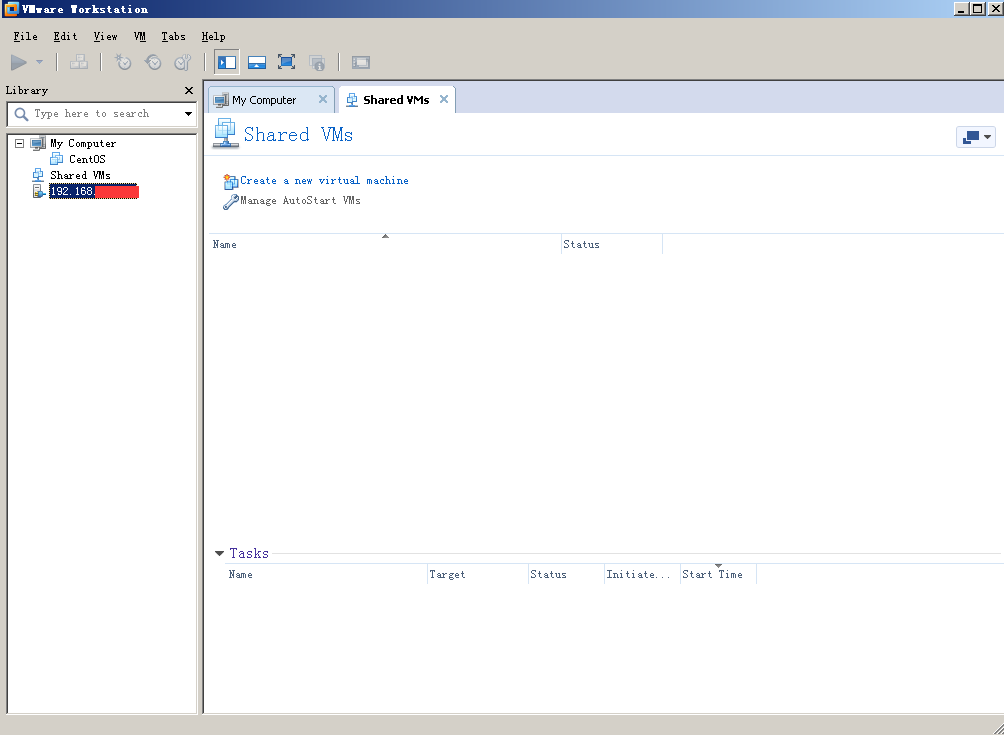Open the File menu
Viewport: 1004px width, 735px height.
[x=26, y=36]
